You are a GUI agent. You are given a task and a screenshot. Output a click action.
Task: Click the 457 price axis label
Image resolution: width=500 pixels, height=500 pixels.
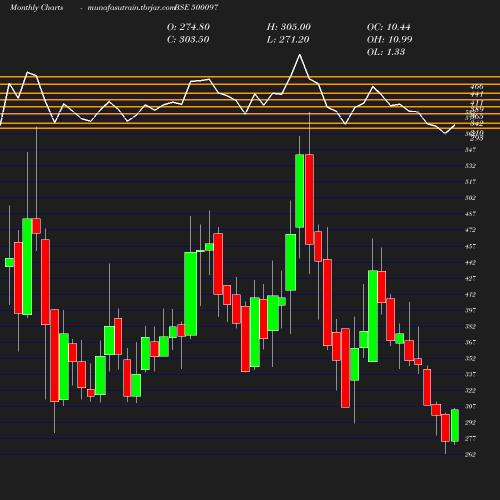(470, 247)
